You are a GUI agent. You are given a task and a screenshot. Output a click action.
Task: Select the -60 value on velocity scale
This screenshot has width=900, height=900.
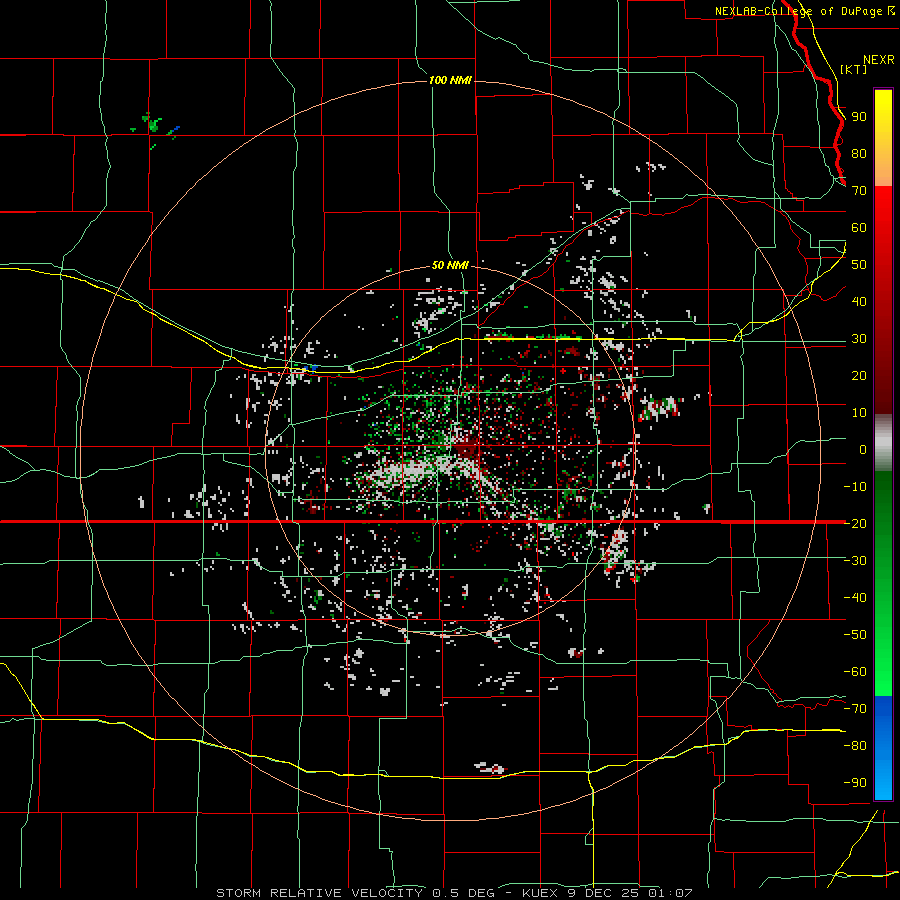tap(855, 672)
